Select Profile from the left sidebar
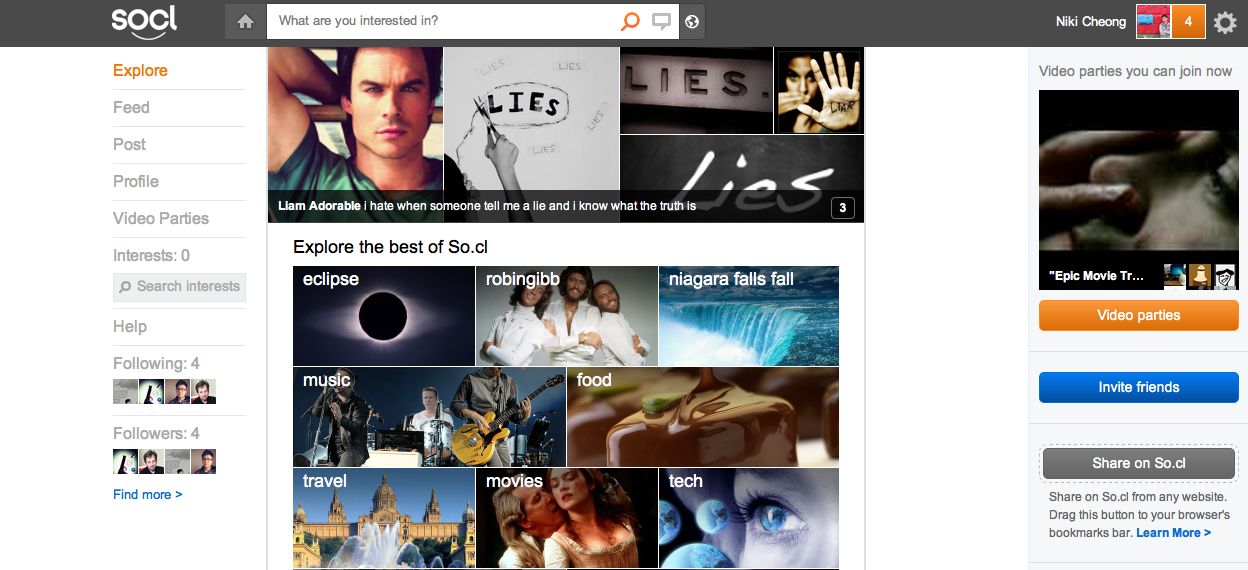Image resolution: width=1248 pixels, height=570 pixels. pos(136,181)
